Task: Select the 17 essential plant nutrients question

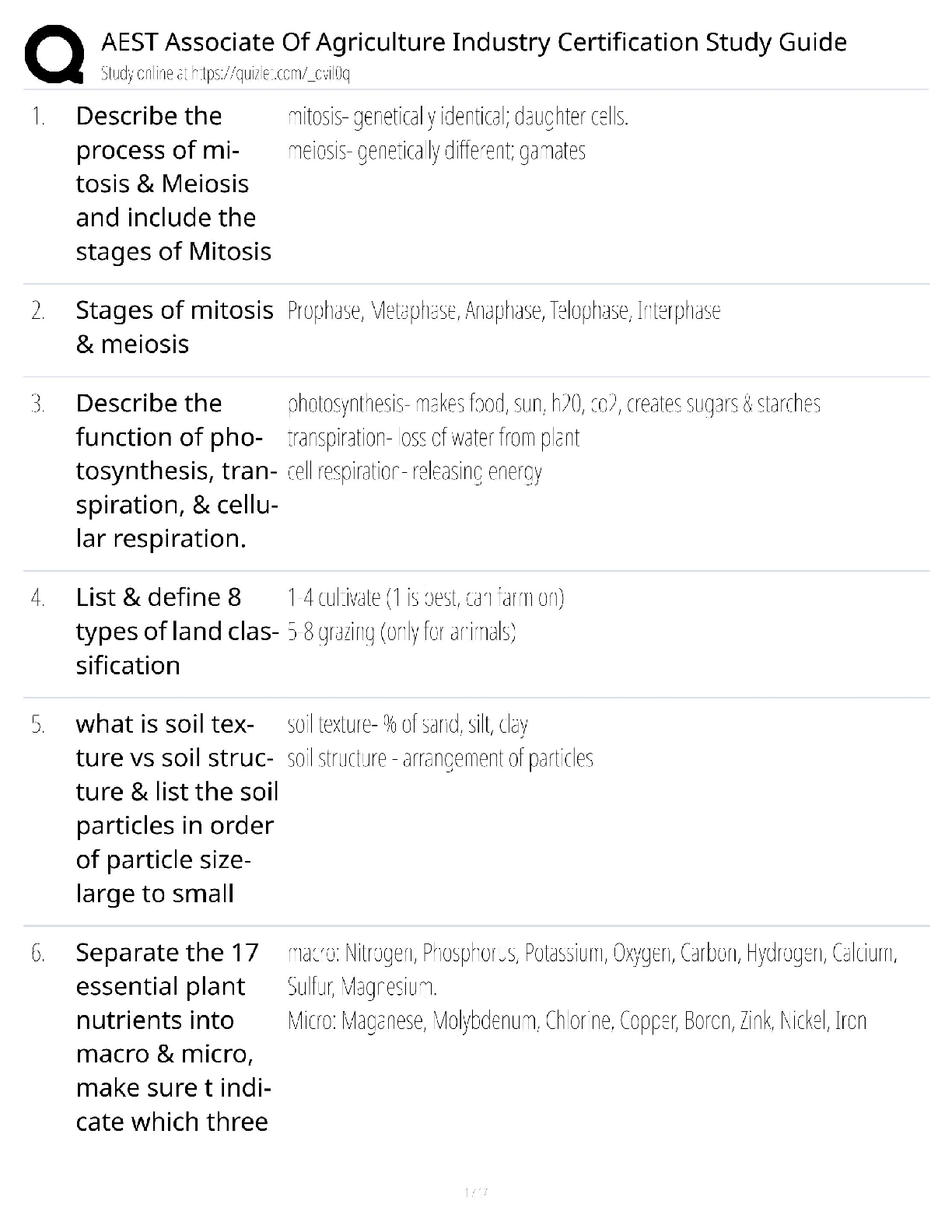Action: 173,1037
